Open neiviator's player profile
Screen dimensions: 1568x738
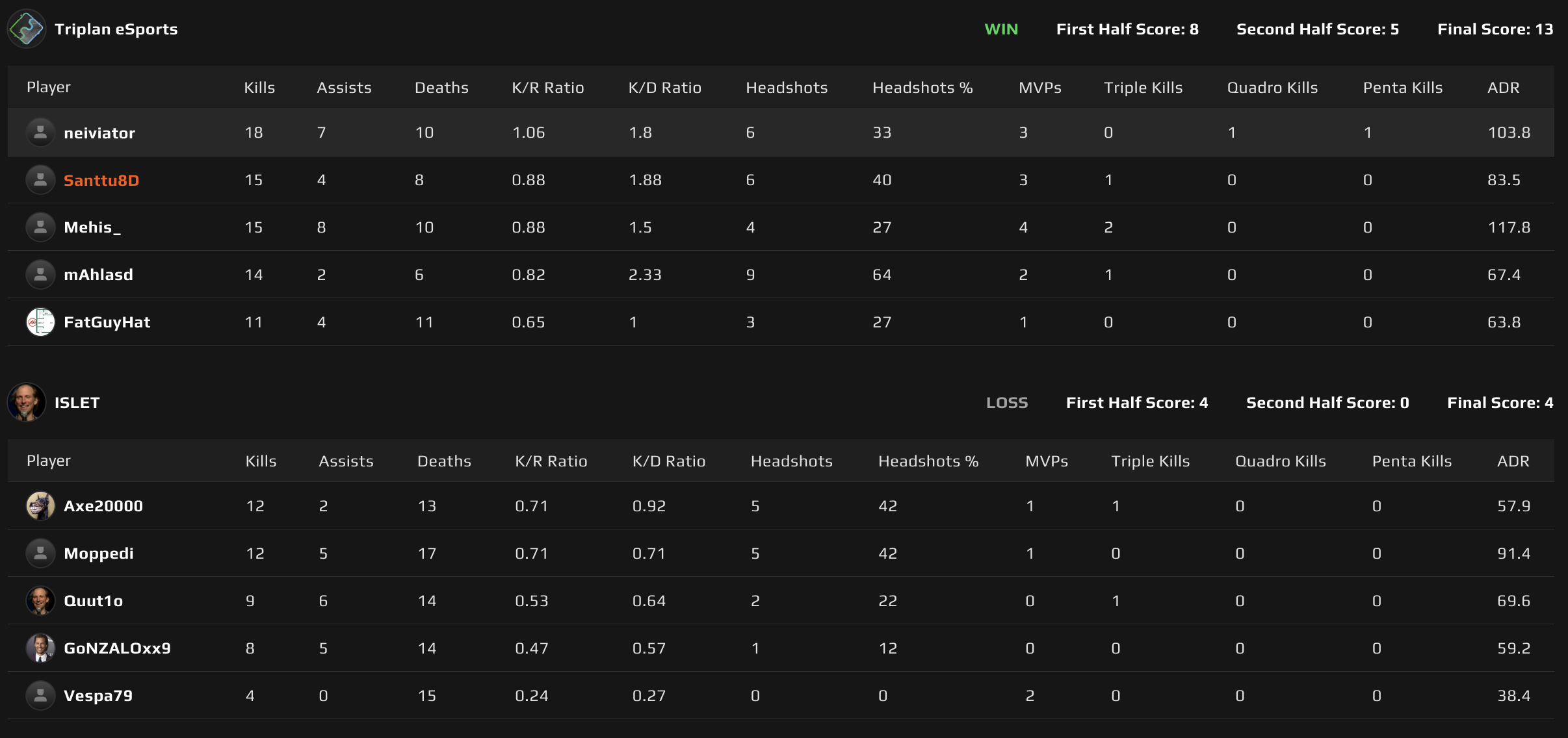99,133
